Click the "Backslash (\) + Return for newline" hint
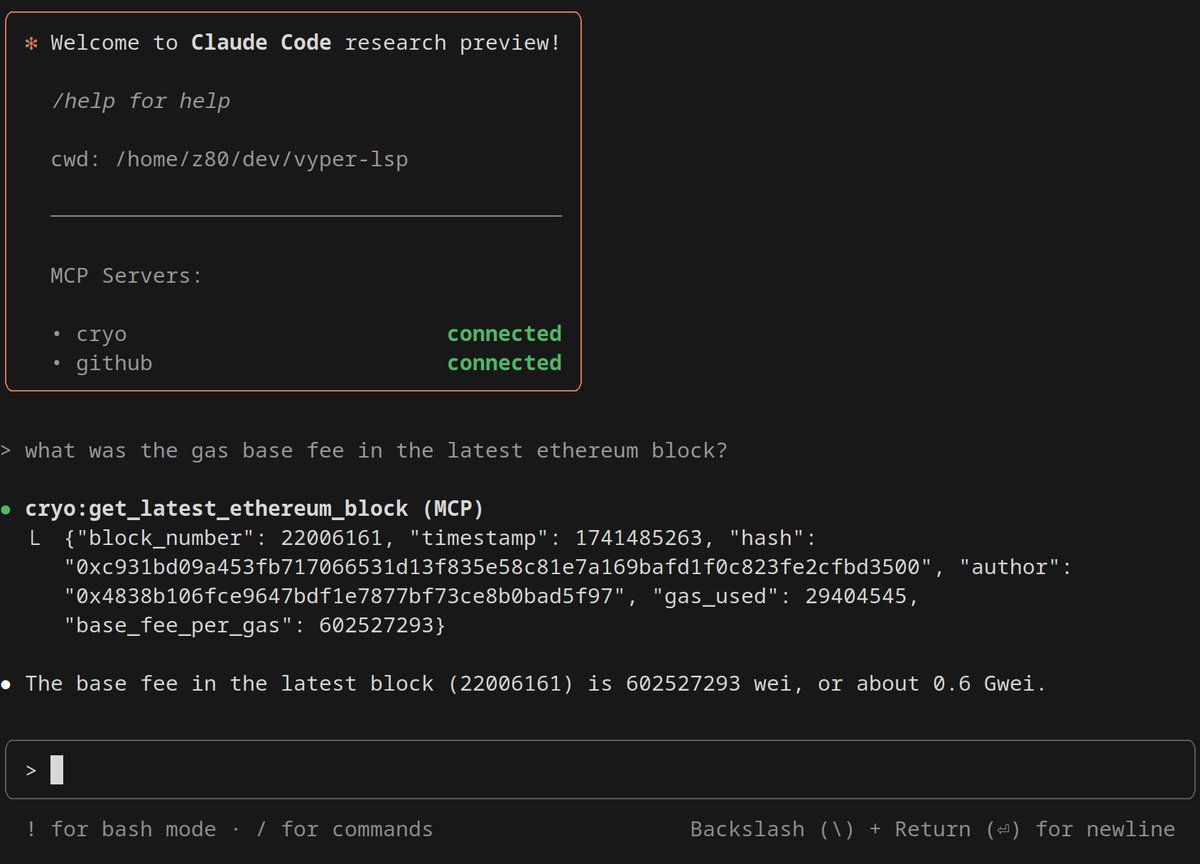Screen dimensions: 1200x864 (932, 829)
